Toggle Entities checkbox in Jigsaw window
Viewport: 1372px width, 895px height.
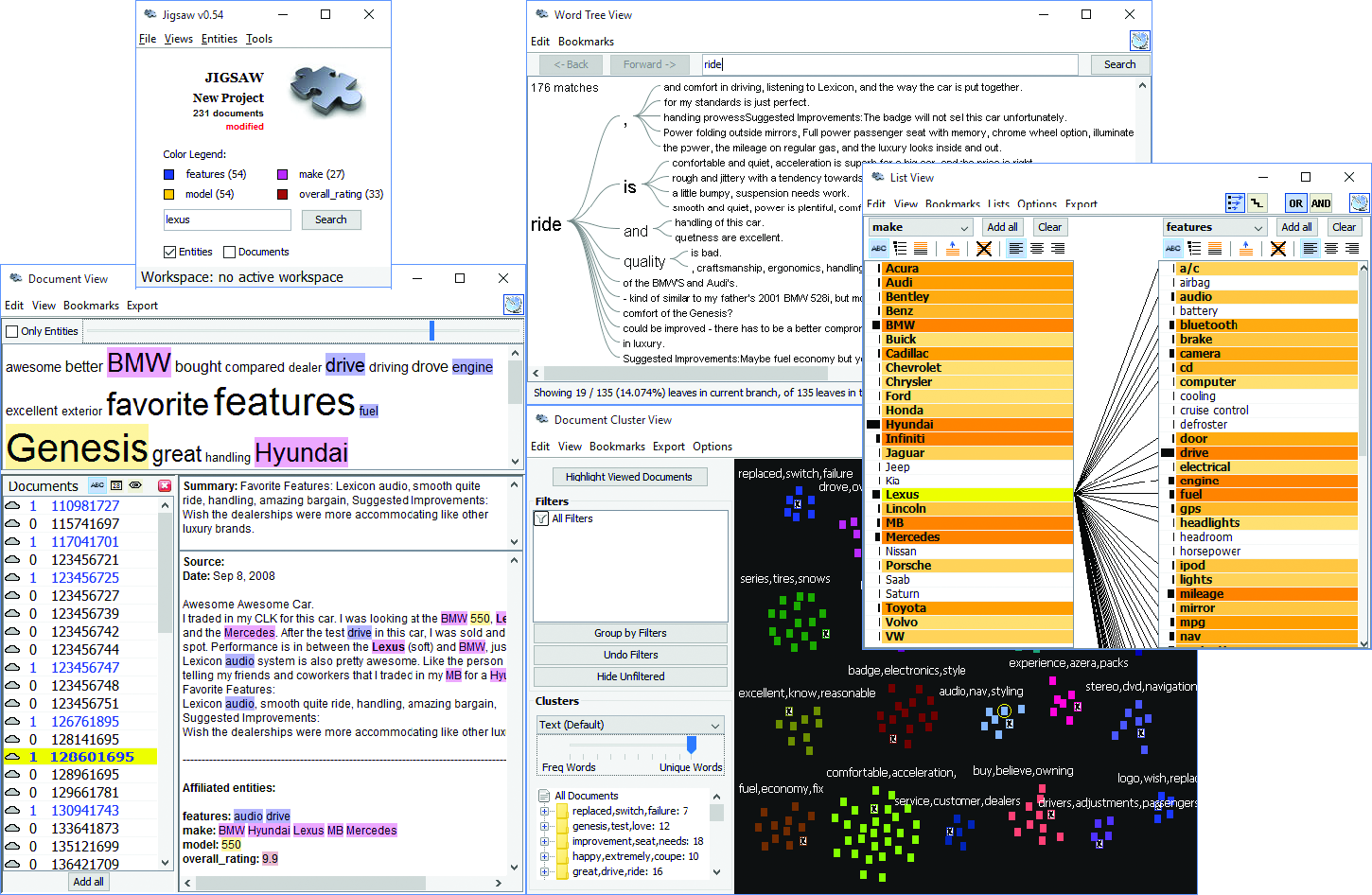pyautogui.click(x=170, y=252)
